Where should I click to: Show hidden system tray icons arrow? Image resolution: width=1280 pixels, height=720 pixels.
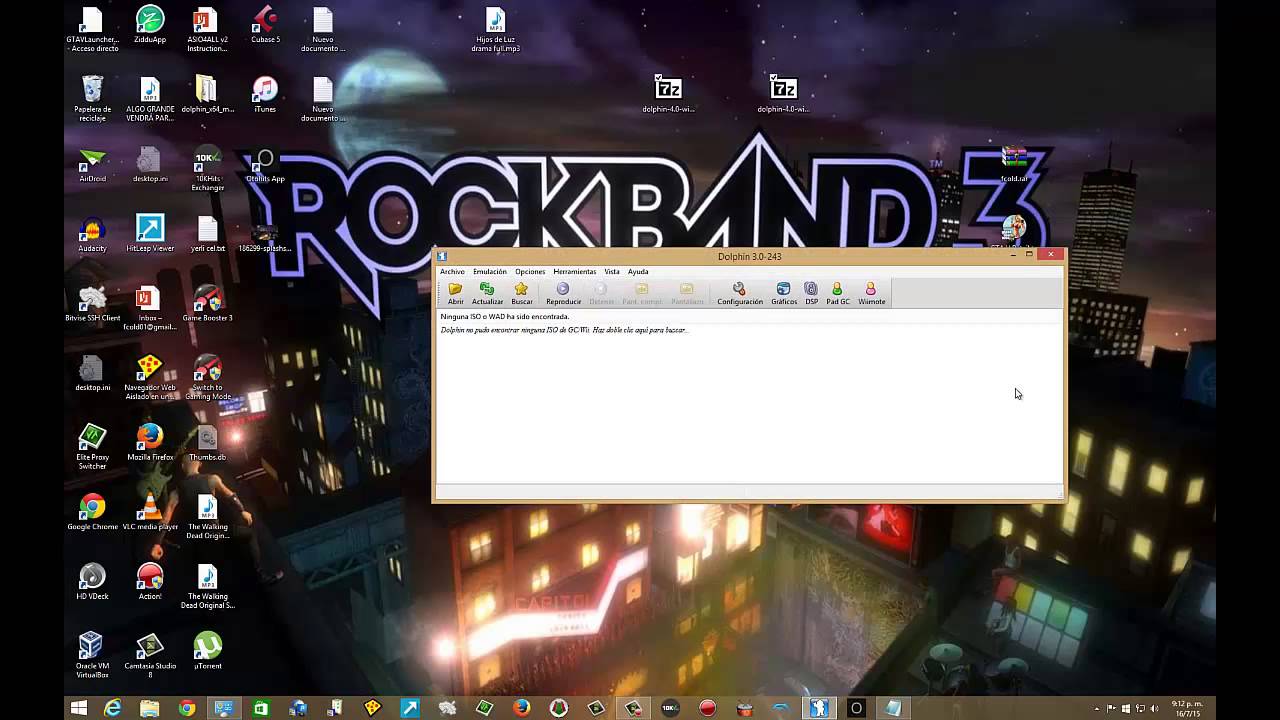coord(1097,709)
